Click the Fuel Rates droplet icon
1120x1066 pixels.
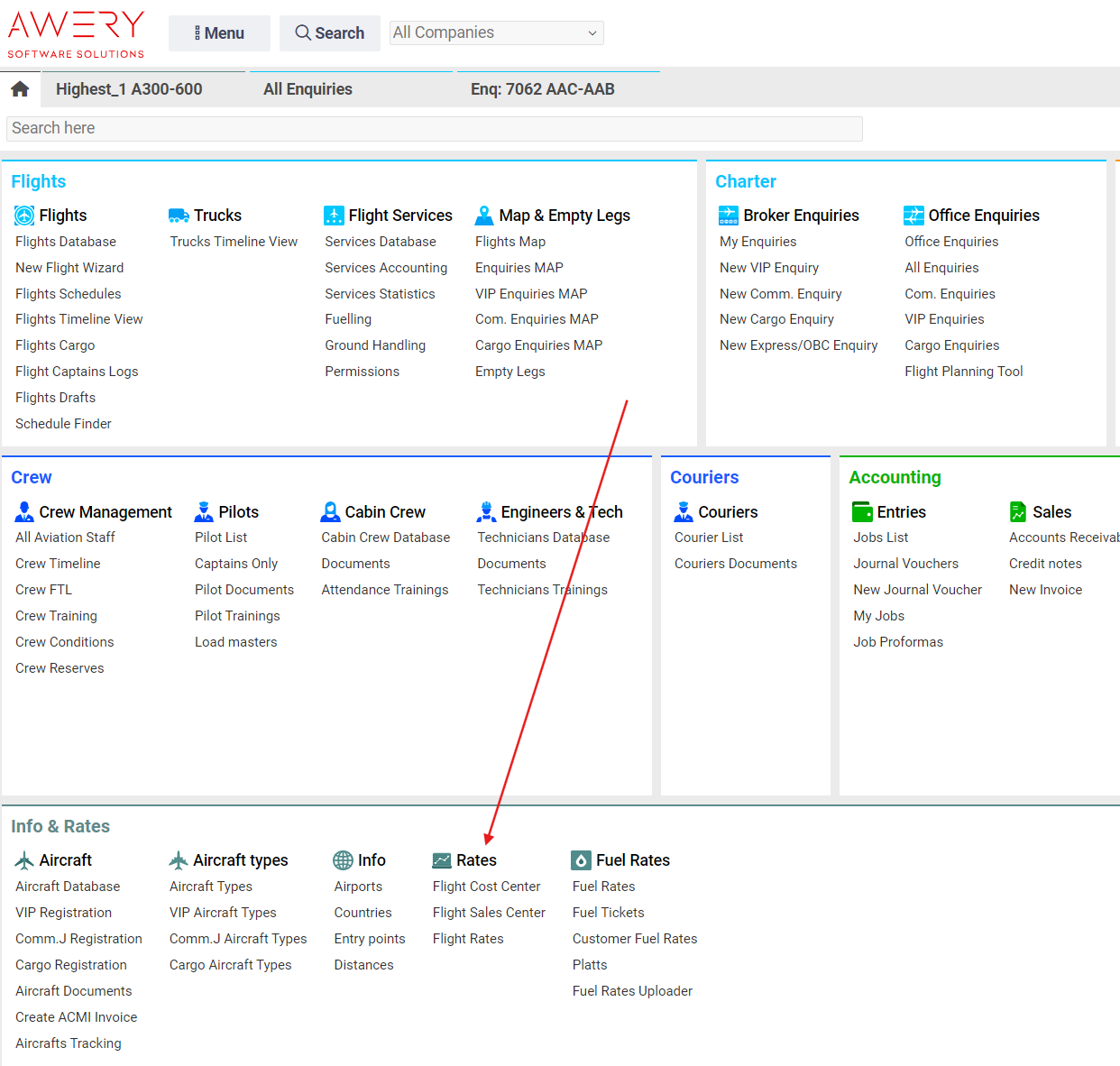point(582,860)
